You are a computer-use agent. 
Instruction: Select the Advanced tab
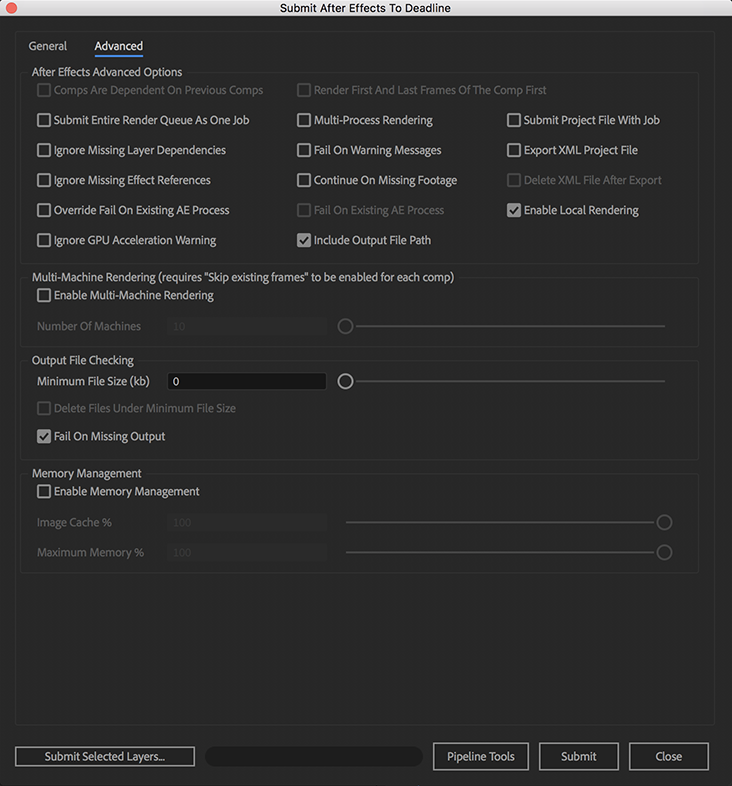118,46
